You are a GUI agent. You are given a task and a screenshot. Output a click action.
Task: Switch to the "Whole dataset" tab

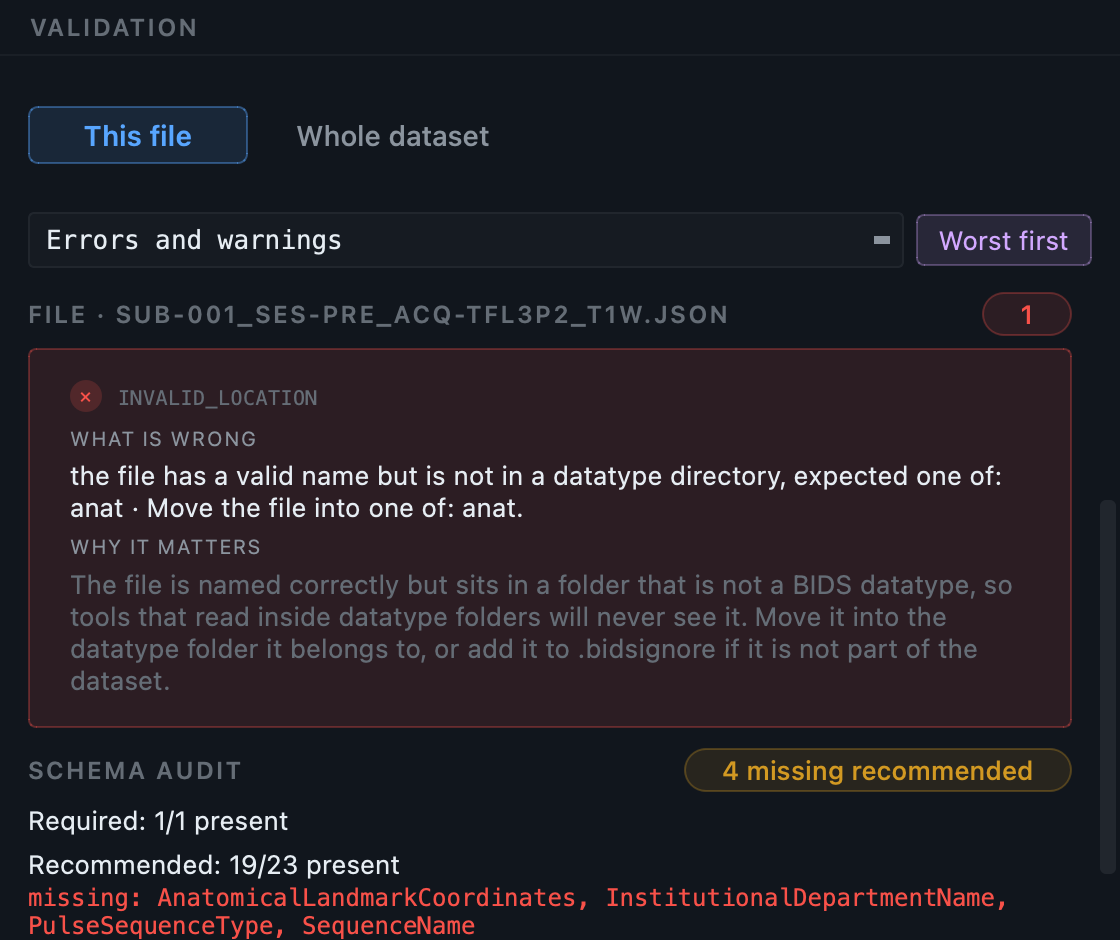click(393, 136)
